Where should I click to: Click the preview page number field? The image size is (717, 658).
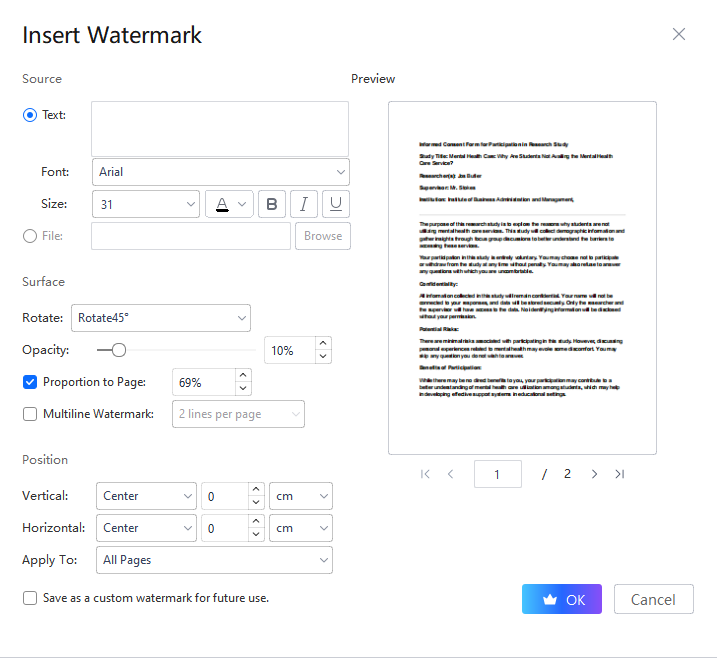point(498,474)
